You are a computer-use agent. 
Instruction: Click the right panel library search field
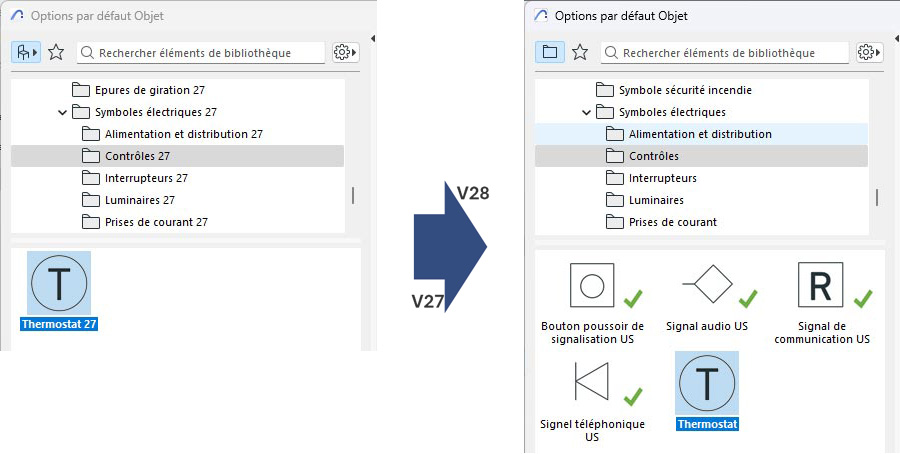pyautogui.click(x=725, y=53)
